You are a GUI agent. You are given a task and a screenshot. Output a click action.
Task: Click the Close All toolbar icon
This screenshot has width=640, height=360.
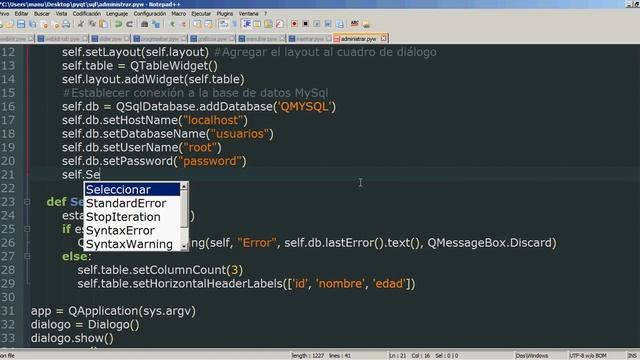pyautogui.click(x=56, y=24)
